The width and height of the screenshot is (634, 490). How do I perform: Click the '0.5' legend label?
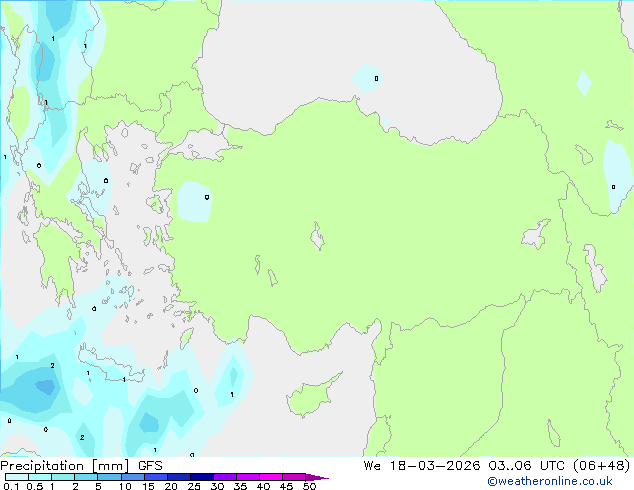point(35,486)
